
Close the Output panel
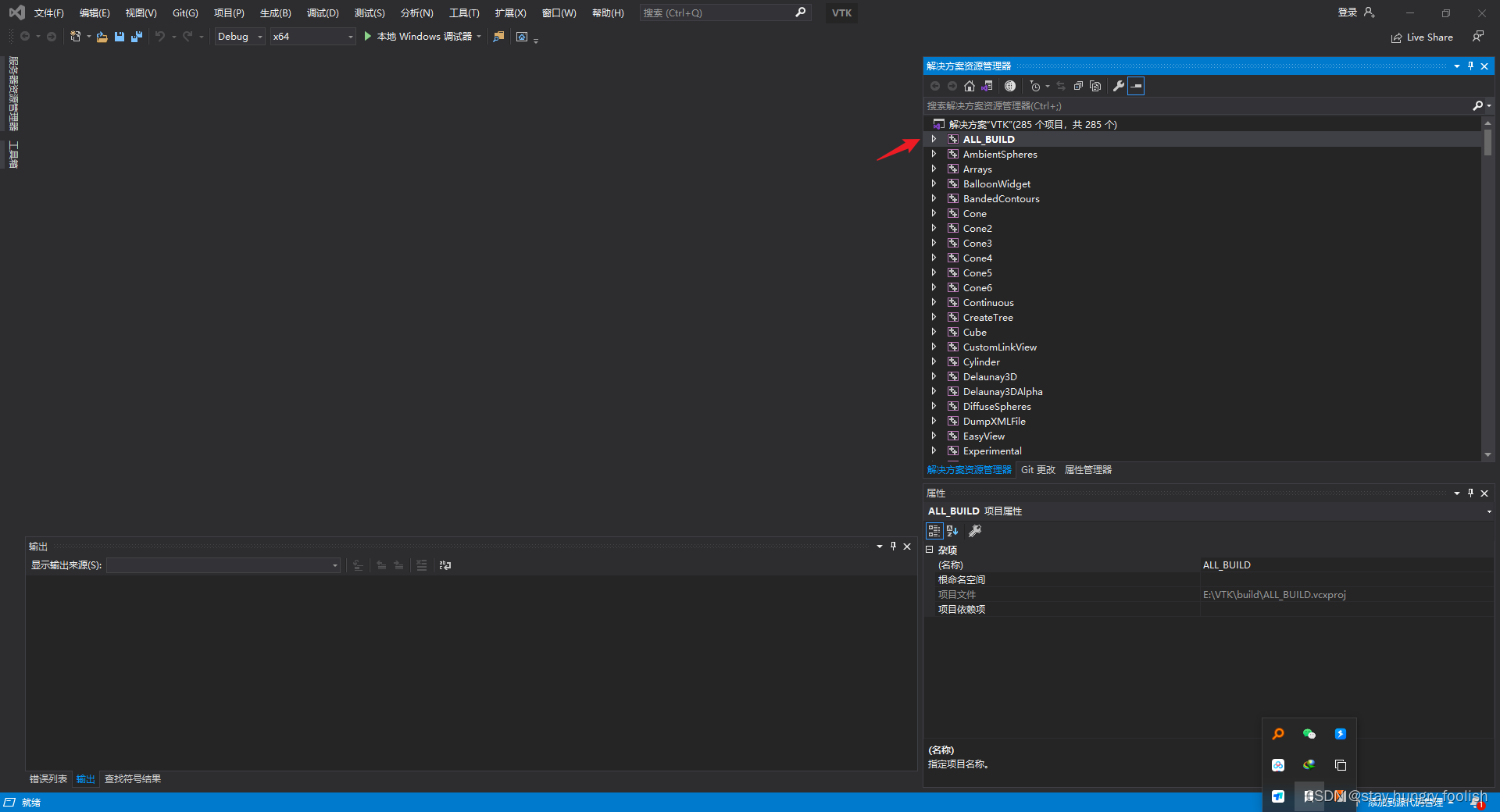pos(907,547)
